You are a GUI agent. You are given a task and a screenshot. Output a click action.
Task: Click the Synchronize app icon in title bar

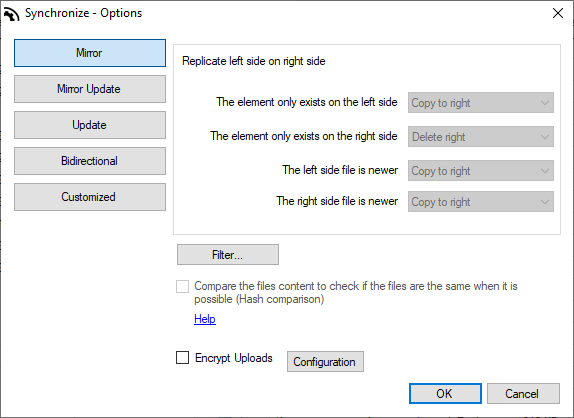coord(11,14)
